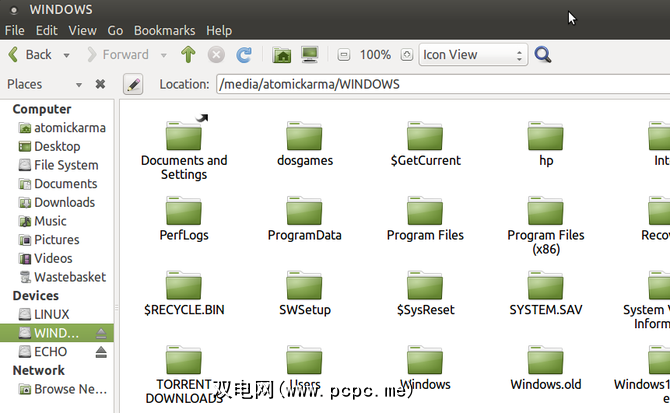Close the Places sidebar

(100, 84)
